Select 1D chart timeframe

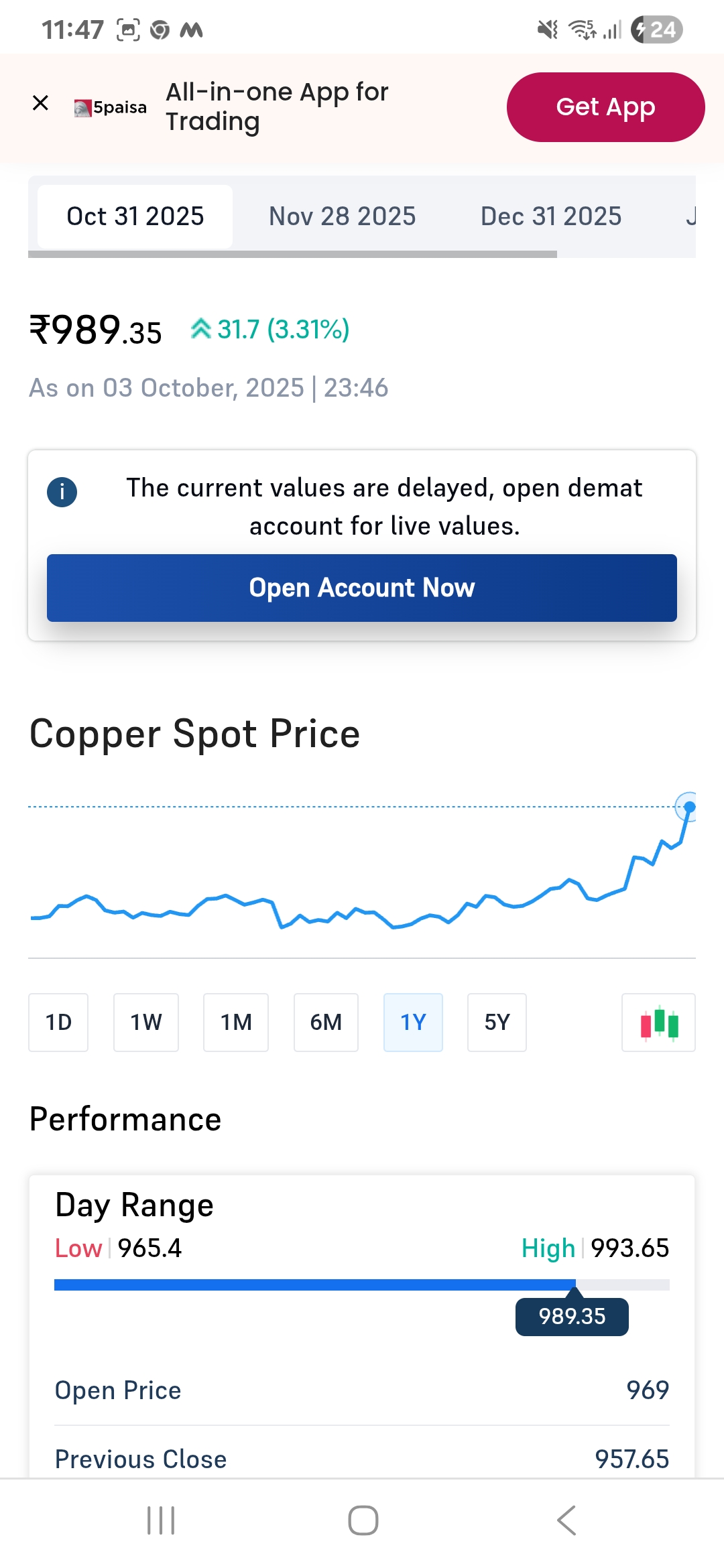coord(58,1023)
